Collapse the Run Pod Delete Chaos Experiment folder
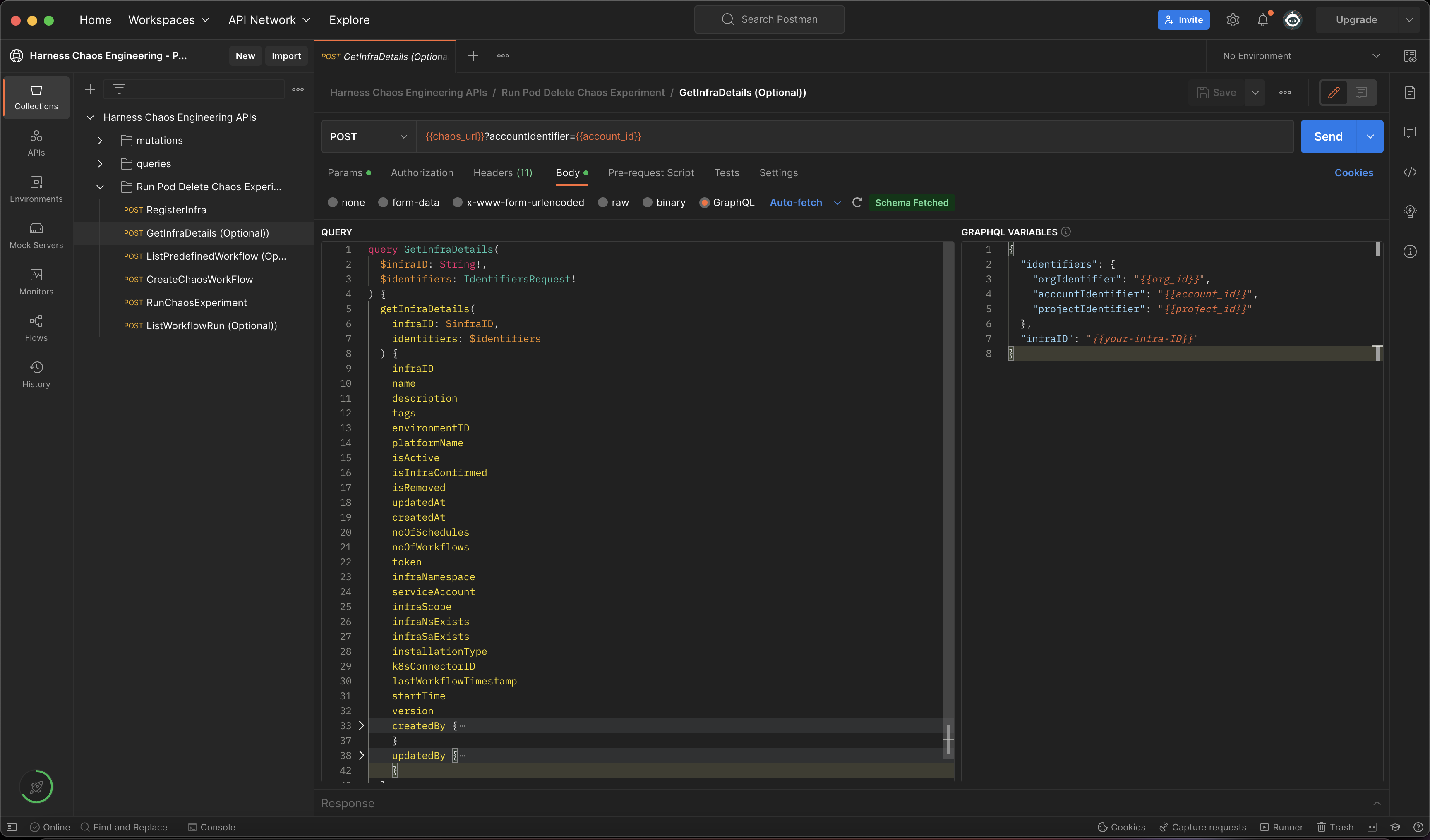 (100, 187)
